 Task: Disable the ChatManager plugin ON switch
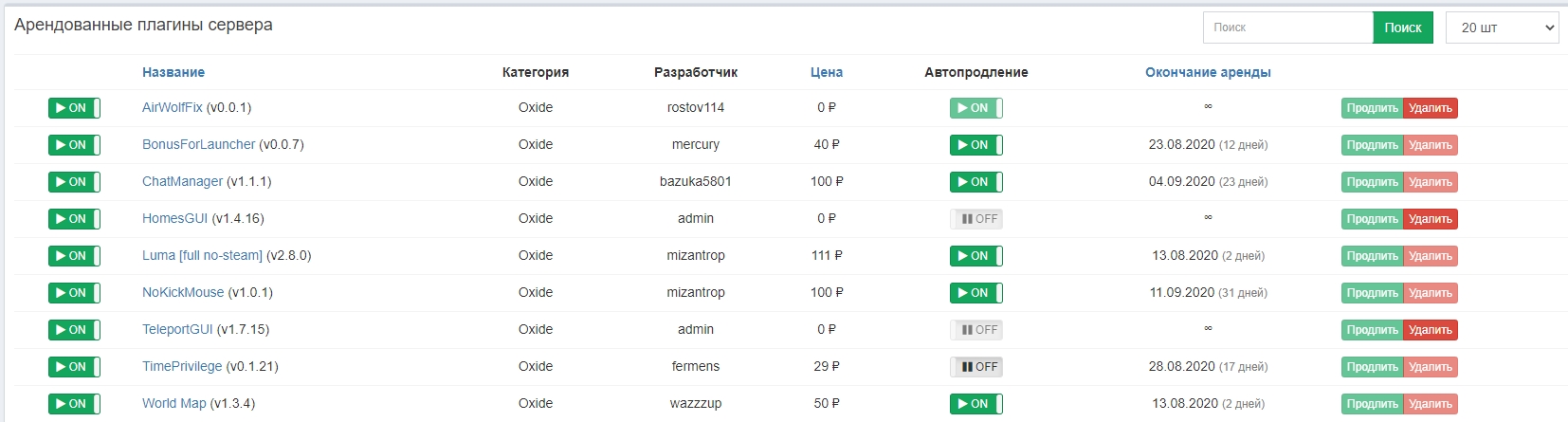(74, 182)
